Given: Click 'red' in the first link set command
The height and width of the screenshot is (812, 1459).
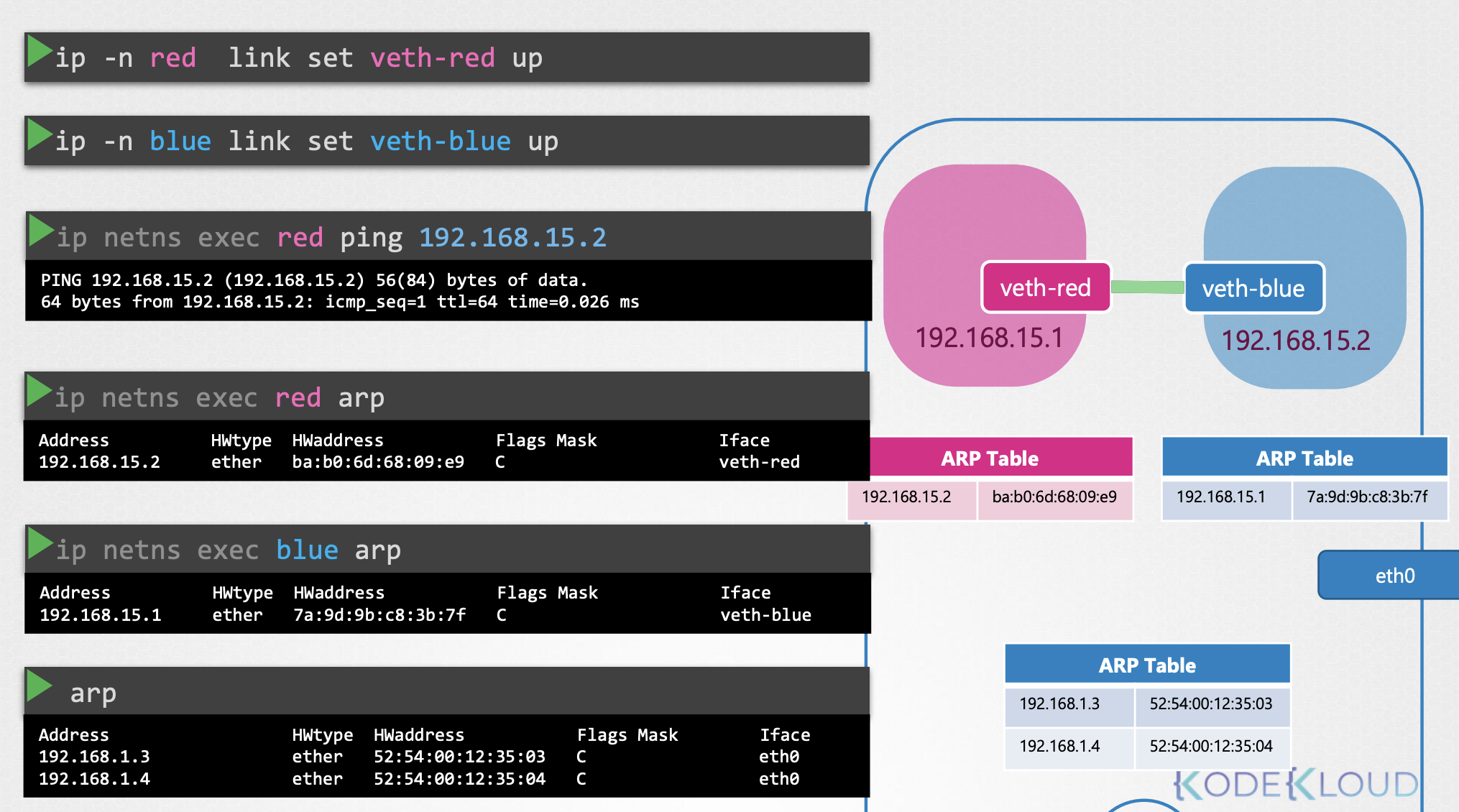Looking at the screenshot, I should coord(172,57).
